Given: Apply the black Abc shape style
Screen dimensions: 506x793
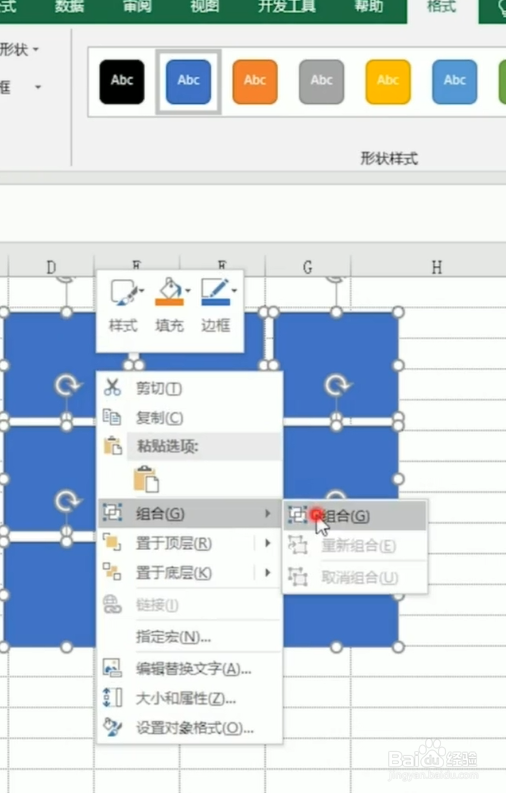Looking at the screenshot, I should 122,81.
